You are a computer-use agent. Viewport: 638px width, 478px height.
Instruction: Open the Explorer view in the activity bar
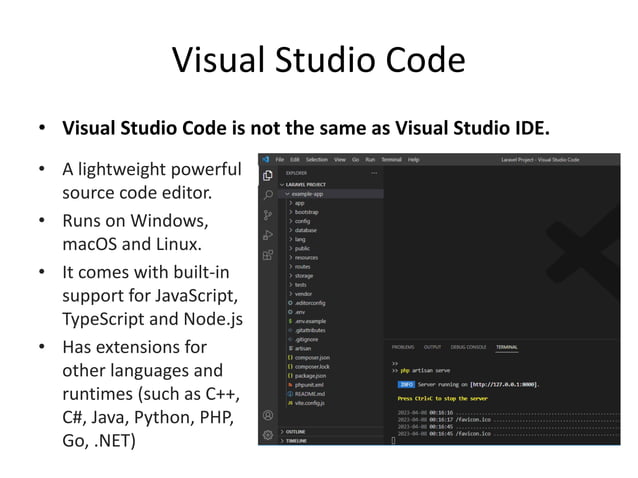coord(268,175)
